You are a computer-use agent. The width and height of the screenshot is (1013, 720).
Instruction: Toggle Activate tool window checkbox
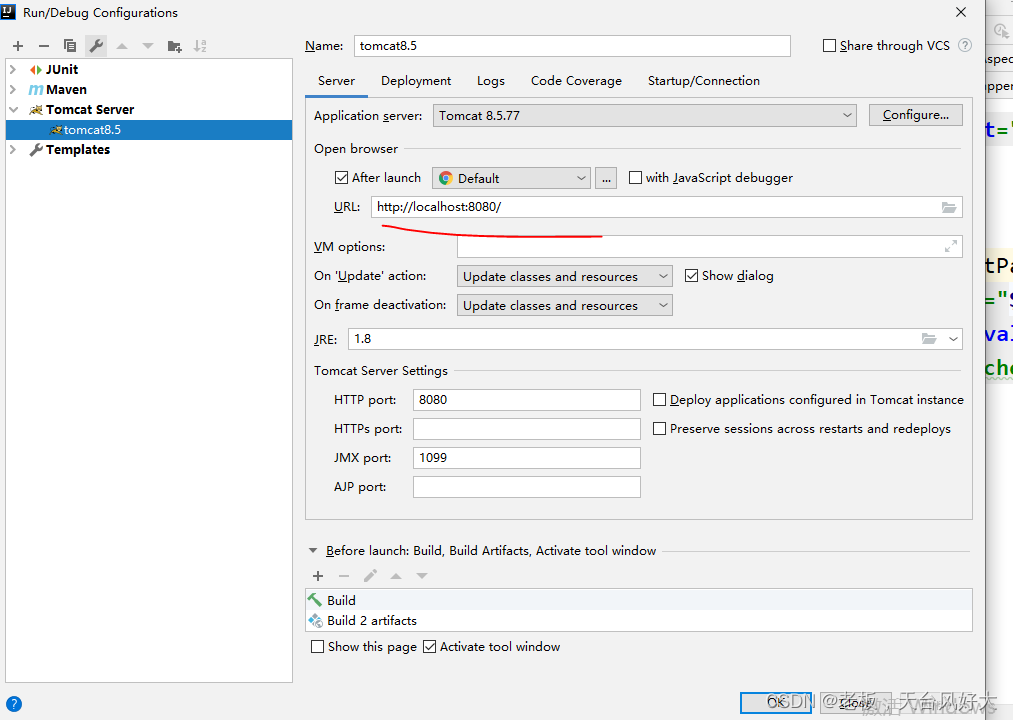click(x=430, y=647)
